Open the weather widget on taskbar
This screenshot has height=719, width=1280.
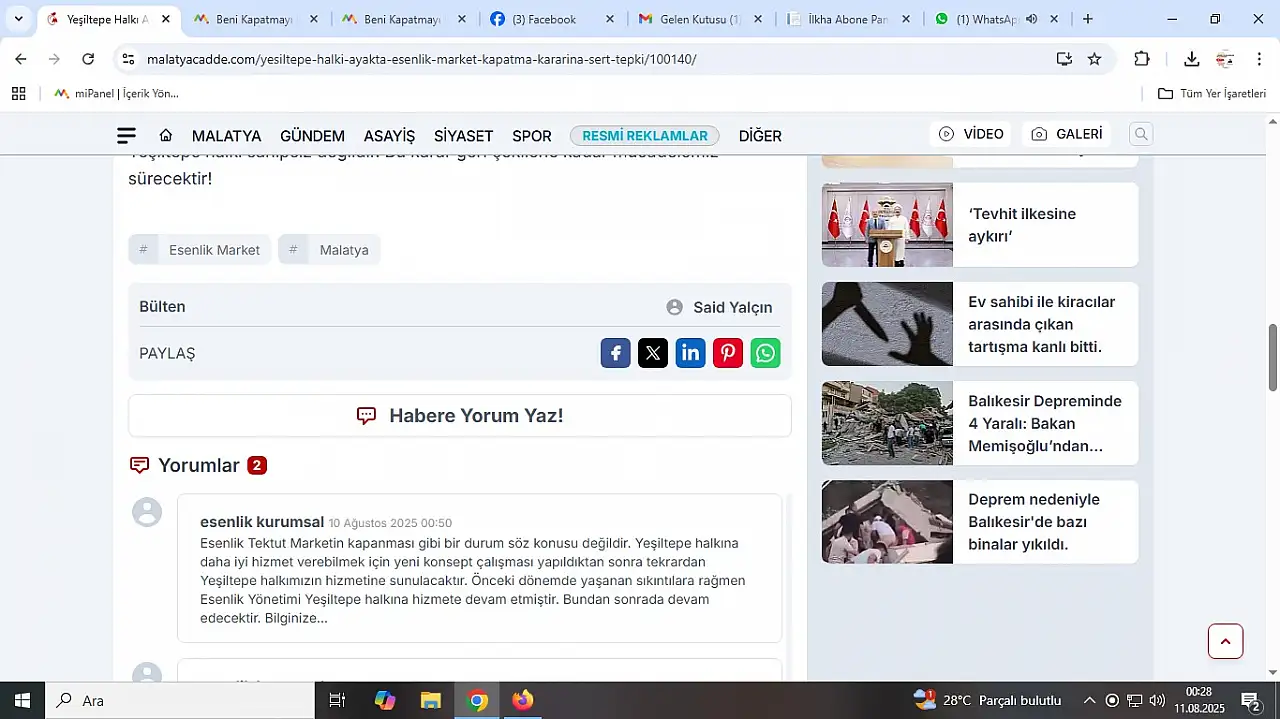(987, 700)
